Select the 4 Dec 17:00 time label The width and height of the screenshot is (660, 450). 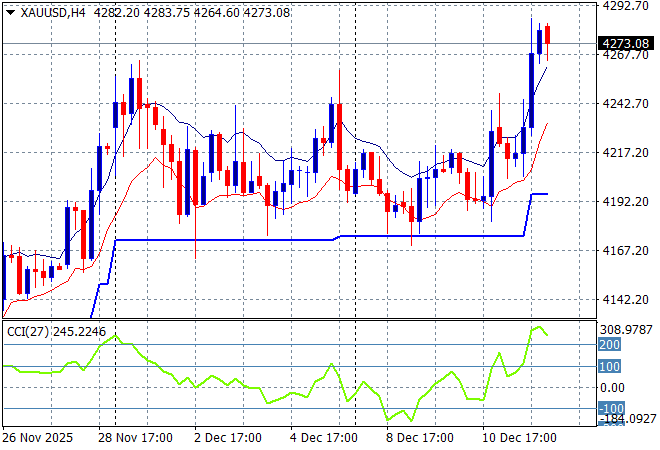point(323,438)
